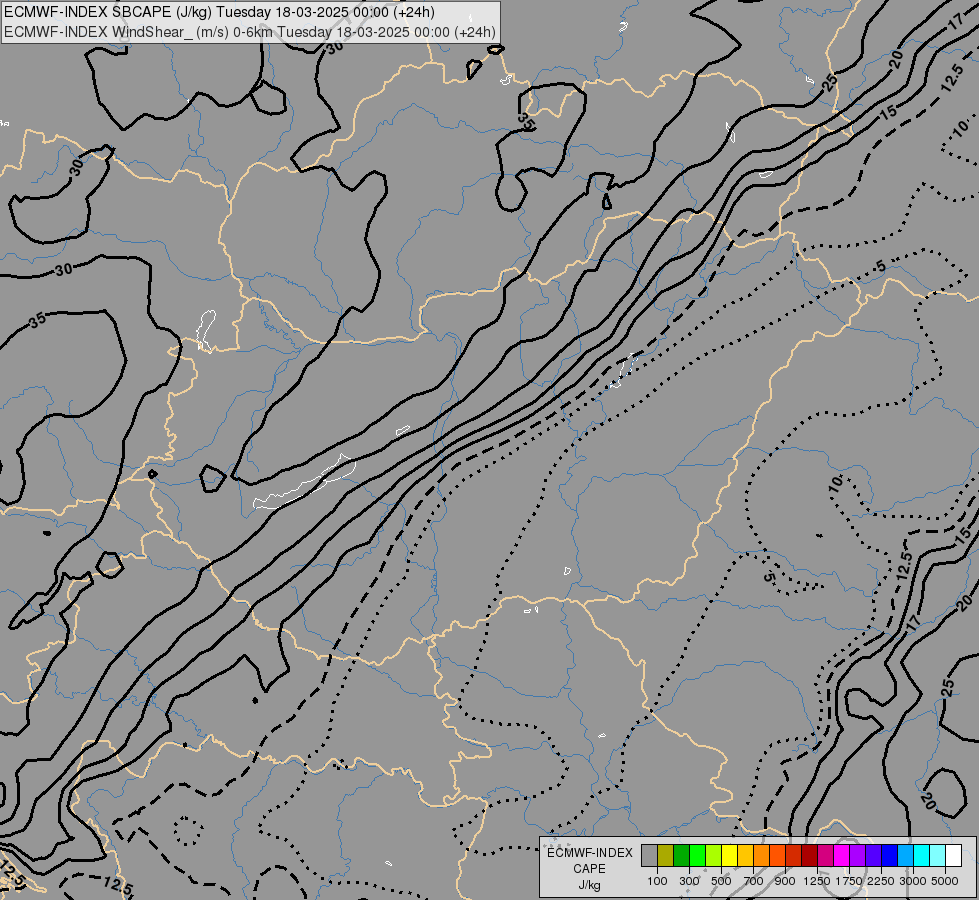
Task: Click the azure swatch left of 3000
Action: point(905,855)
